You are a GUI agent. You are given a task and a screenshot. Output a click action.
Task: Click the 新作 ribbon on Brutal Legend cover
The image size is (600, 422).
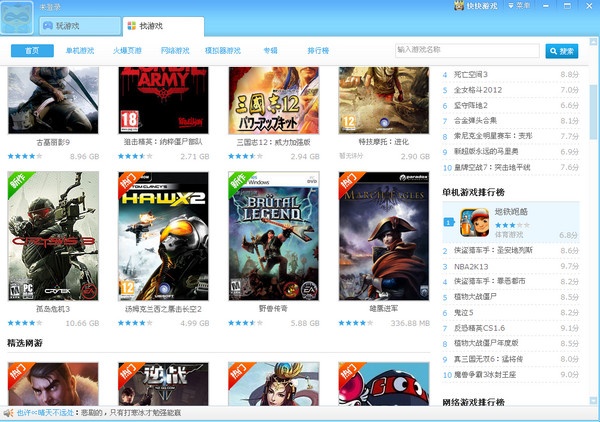coord(239,182)
